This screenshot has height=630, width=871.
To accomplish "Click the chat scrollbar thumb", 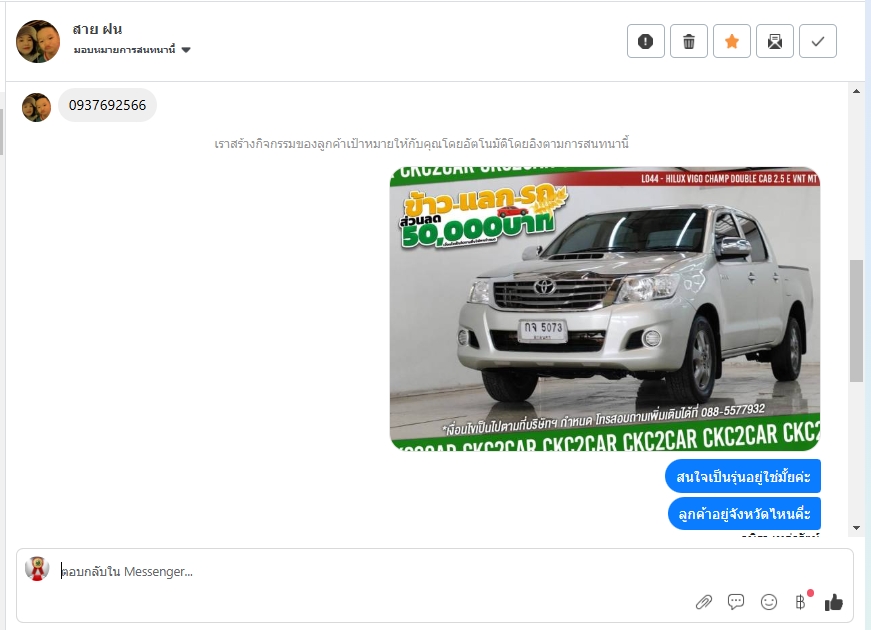I will point(856,321).
